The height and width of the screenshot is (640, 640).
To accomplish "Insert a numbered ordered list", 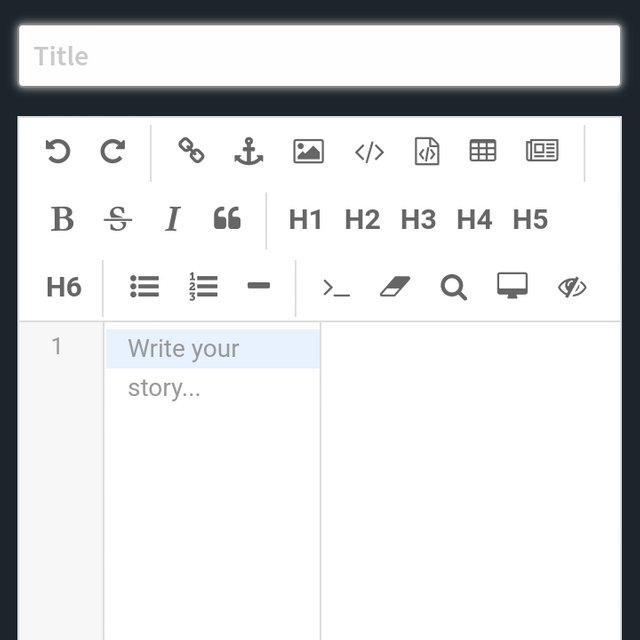I will 202,287.
